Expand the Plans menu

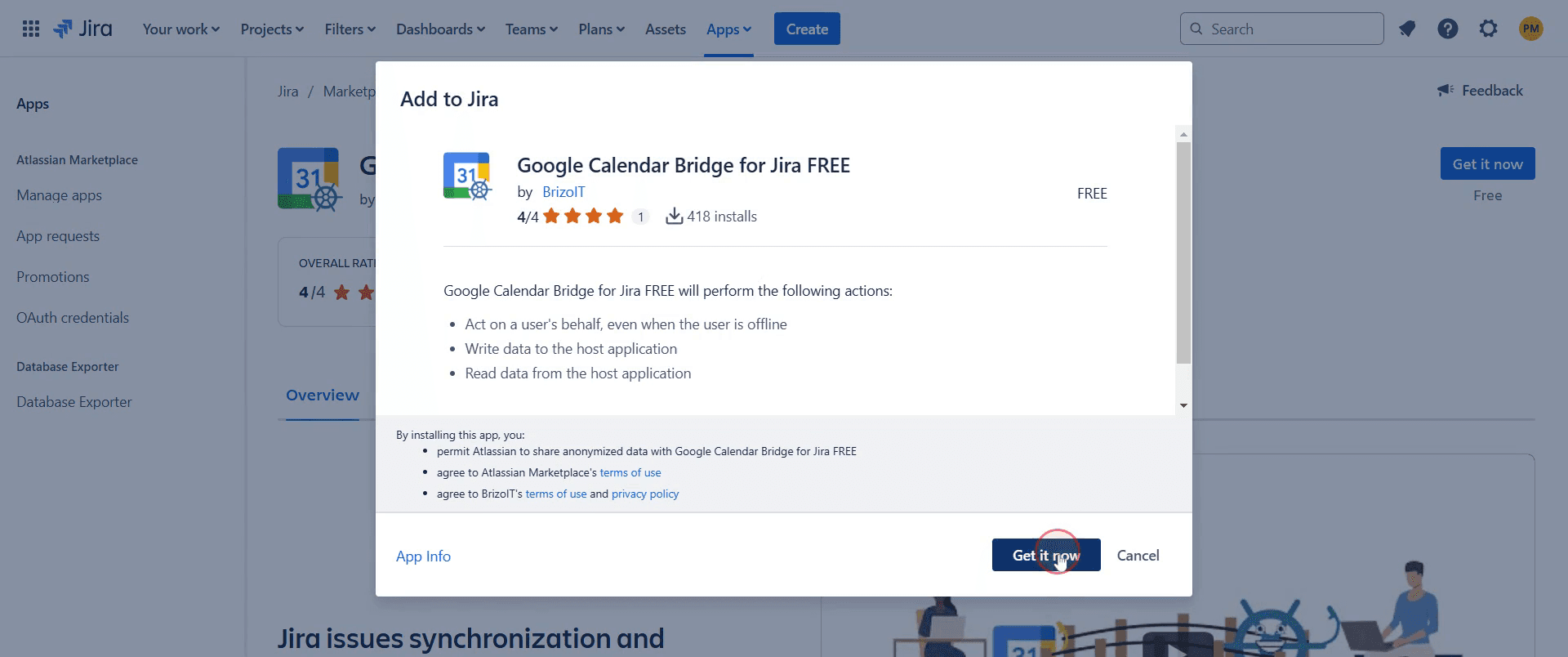(x=602, y=29)
